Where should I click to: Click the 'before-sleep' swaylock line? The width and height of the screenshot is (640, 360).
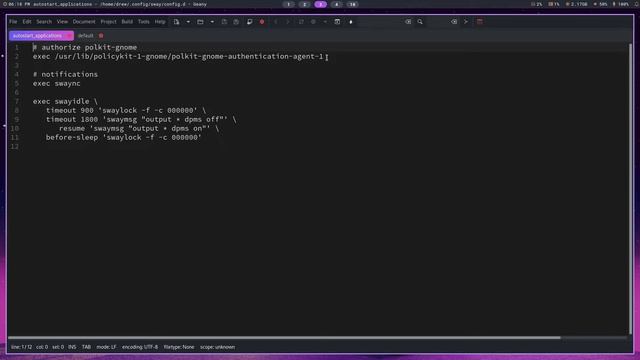pyautogui.click(x=124, y=137)
